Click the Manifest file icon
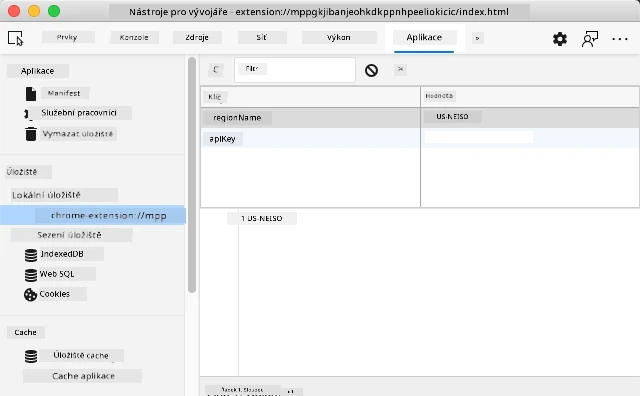Viewport: 640px width, 396px height. [31, 93]
